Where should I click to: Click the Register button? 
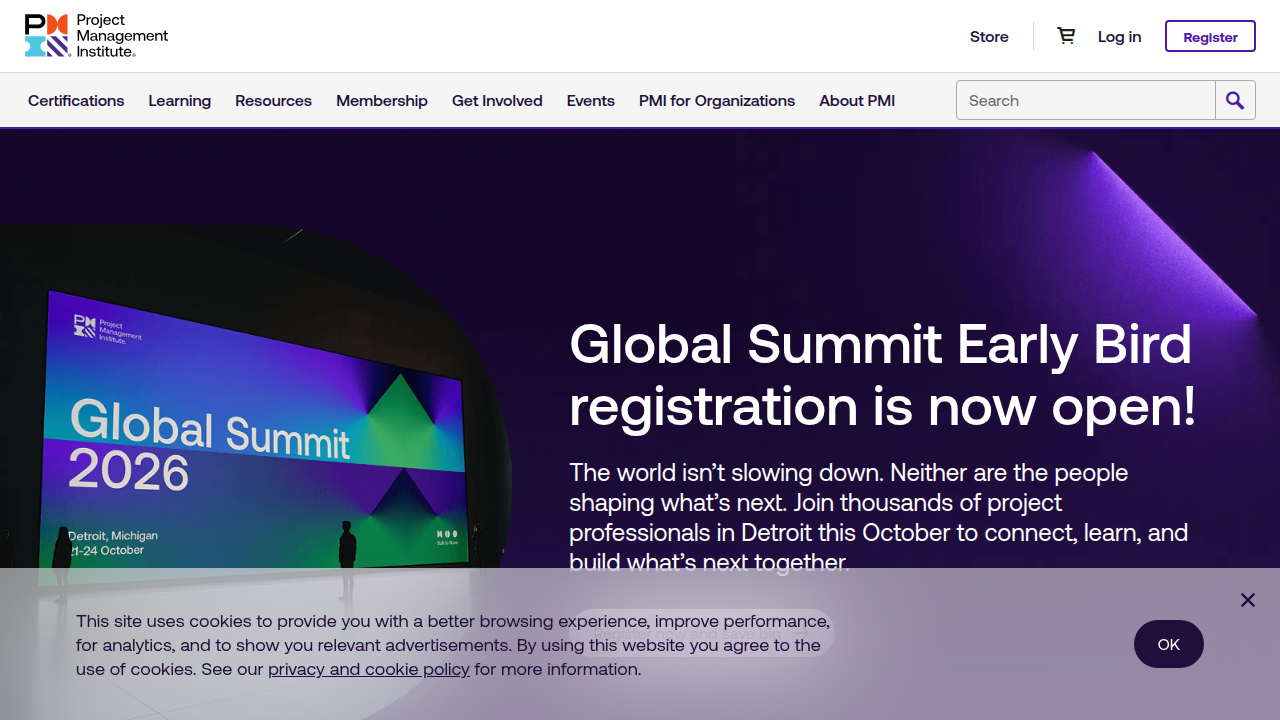1210,36
